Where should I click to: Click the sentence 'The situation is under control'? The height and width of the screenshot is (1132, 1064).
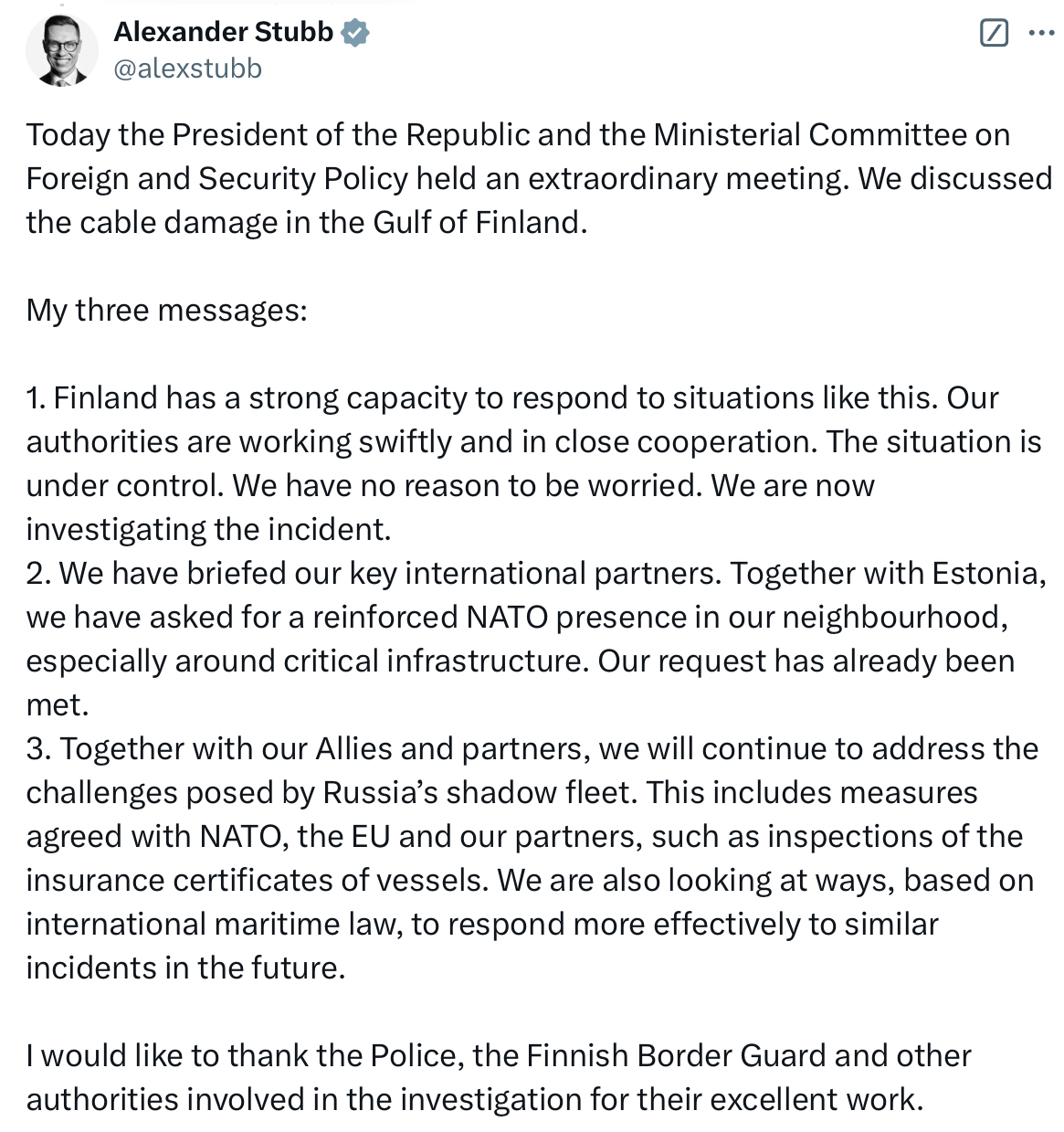tap(932, 442)
